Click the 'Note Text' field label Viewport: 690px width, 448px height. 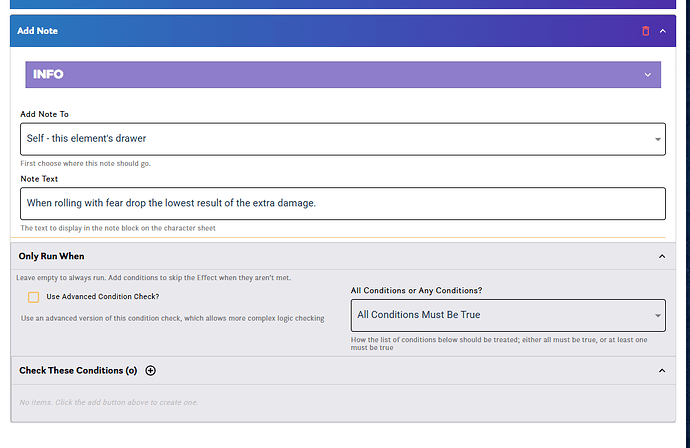[39, 179]
